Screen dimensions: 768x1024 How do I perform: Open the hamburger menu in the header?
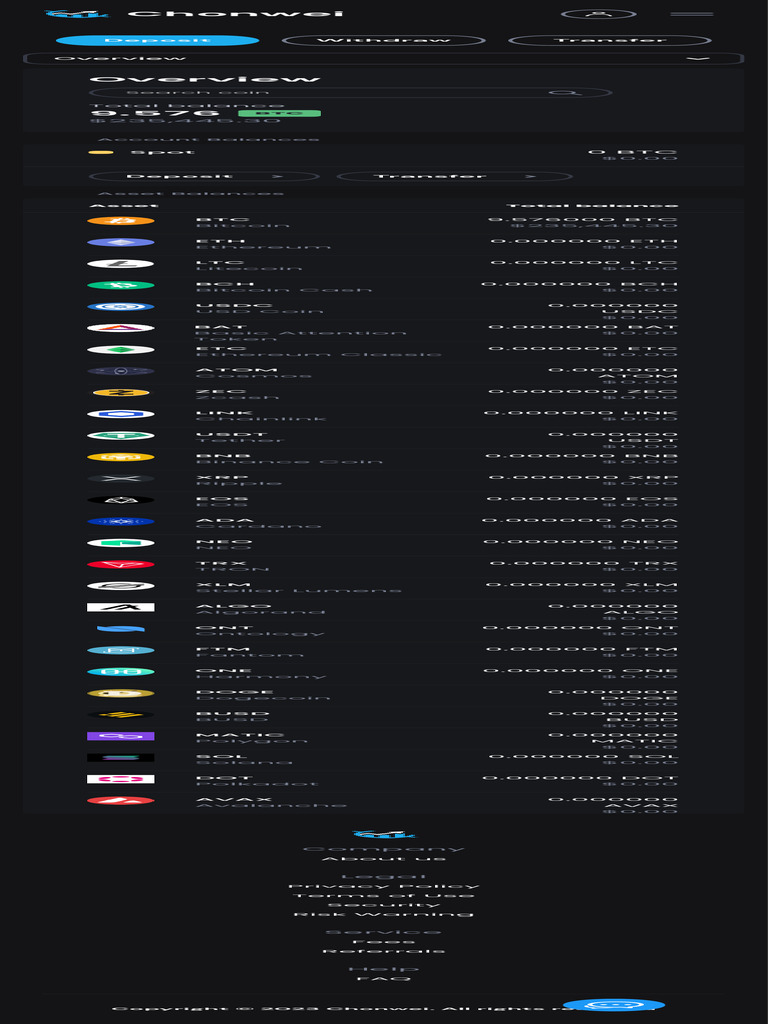click(x=692, y=14)
